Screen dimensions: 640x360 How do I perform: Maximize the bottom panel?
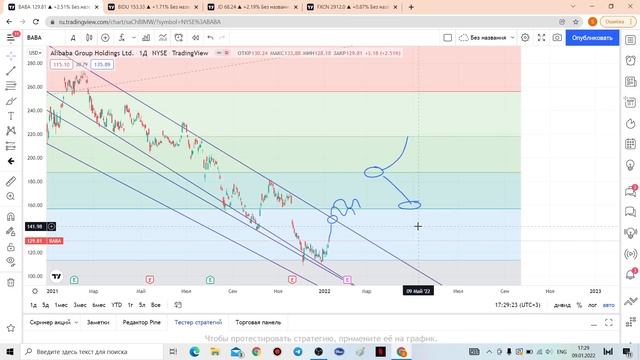(x=609, y=322)
